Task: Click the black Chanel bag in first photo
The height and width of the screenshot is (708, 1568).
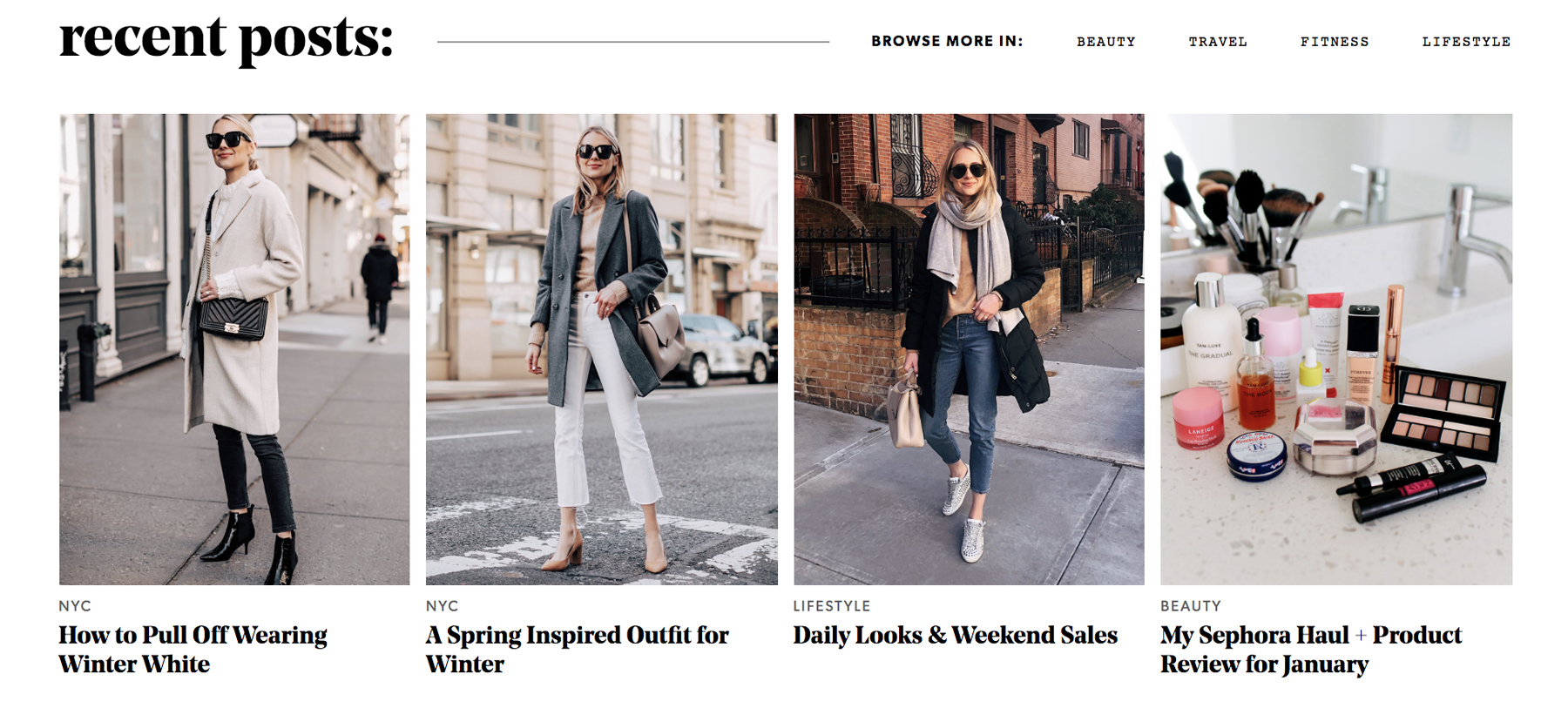Action: pyautogui.click(x=233, y=318)
